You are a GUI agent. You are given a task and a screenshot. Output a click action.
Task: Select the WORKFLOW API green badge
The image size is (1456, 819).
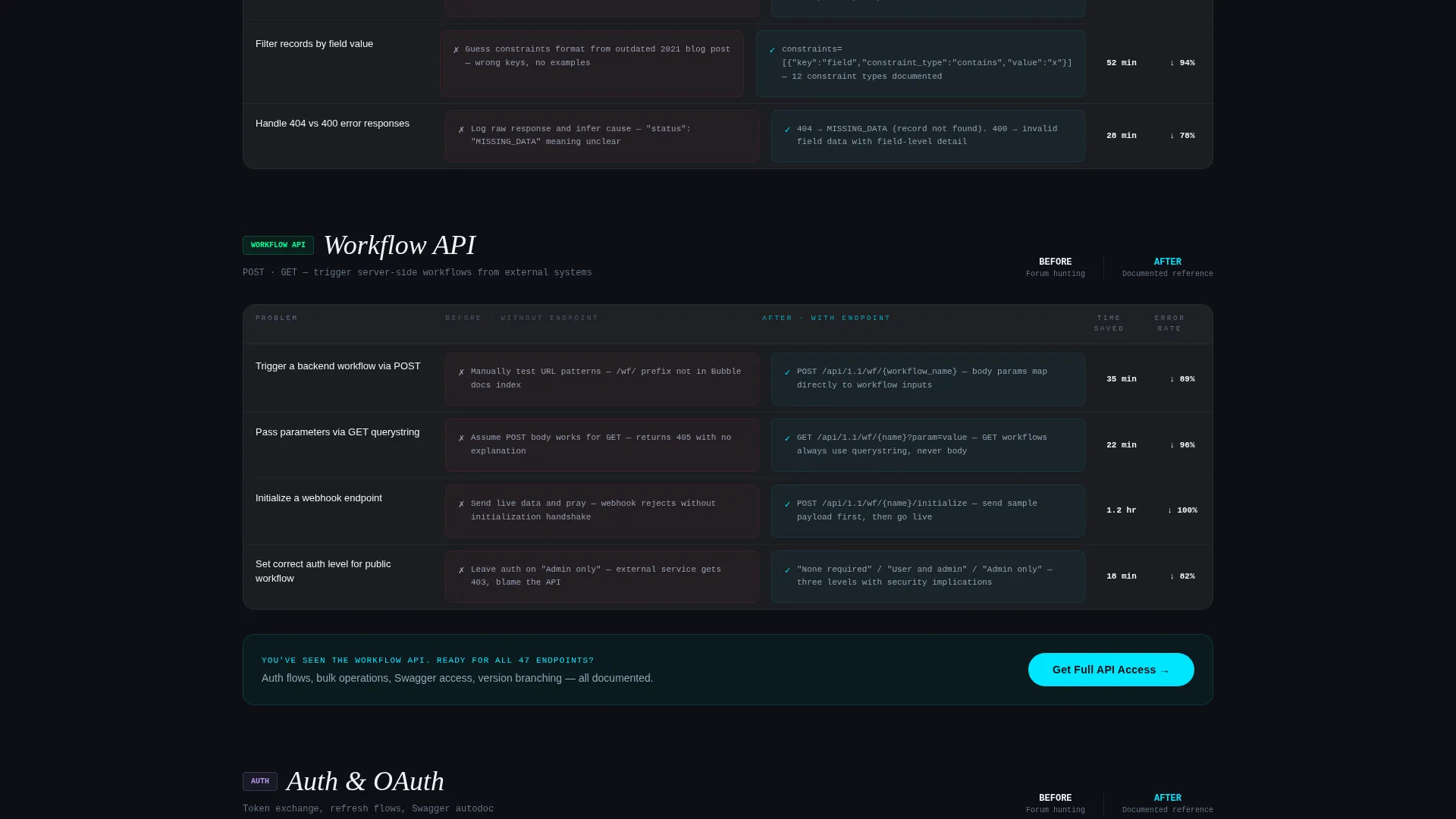coord(278,245)
